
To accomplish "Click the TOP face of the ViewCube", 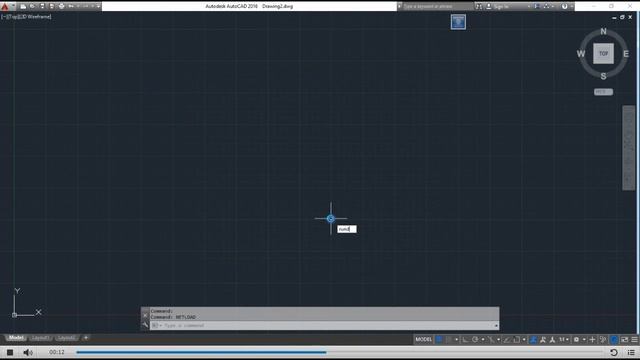I will (603, 53).
